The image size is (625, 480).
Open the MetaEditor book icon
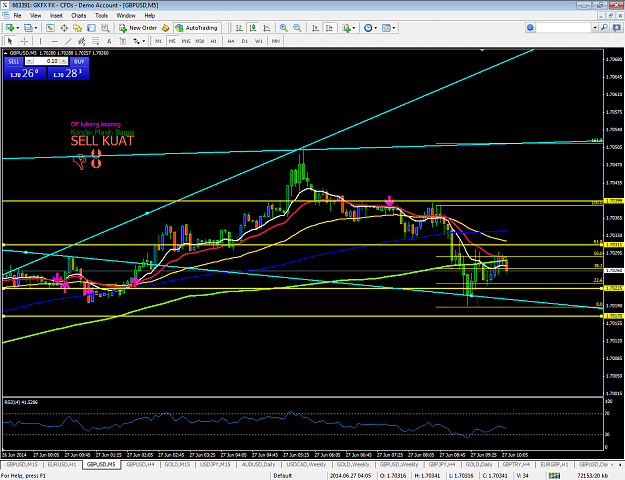pos(165,28)
